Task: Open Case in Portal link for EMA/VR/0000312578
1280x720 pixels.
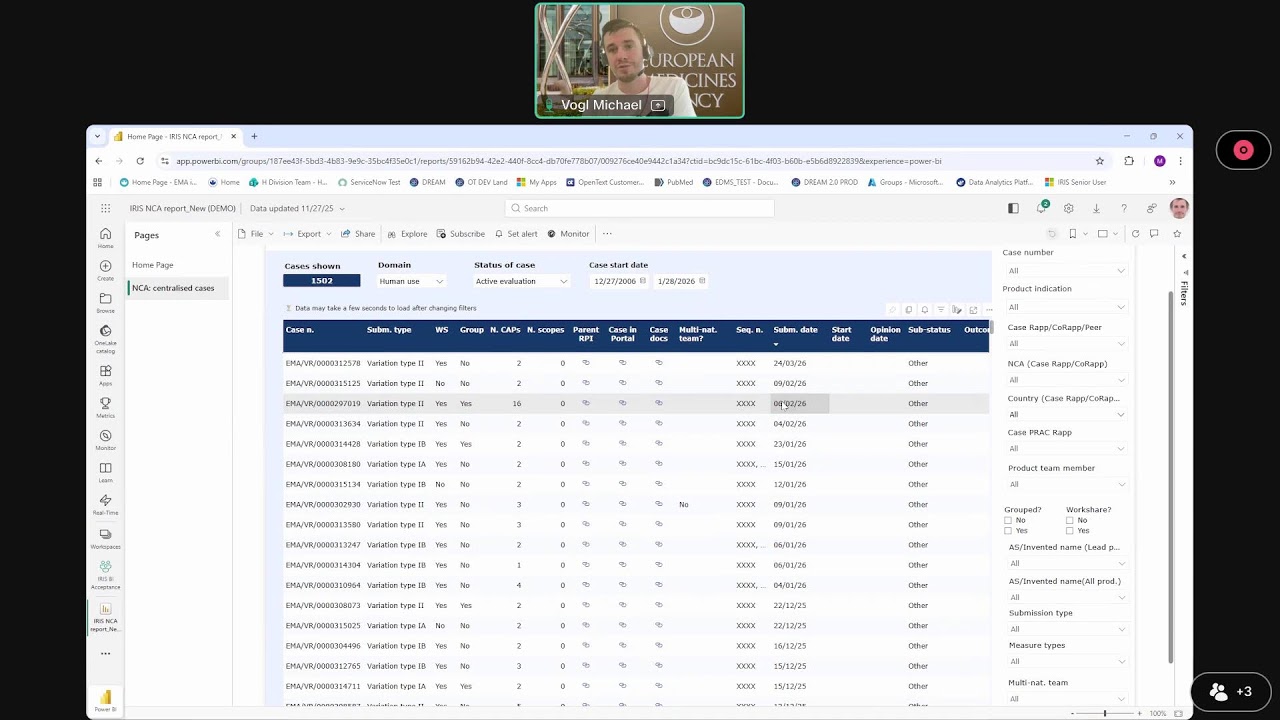Action: click(x=622, y=363)
